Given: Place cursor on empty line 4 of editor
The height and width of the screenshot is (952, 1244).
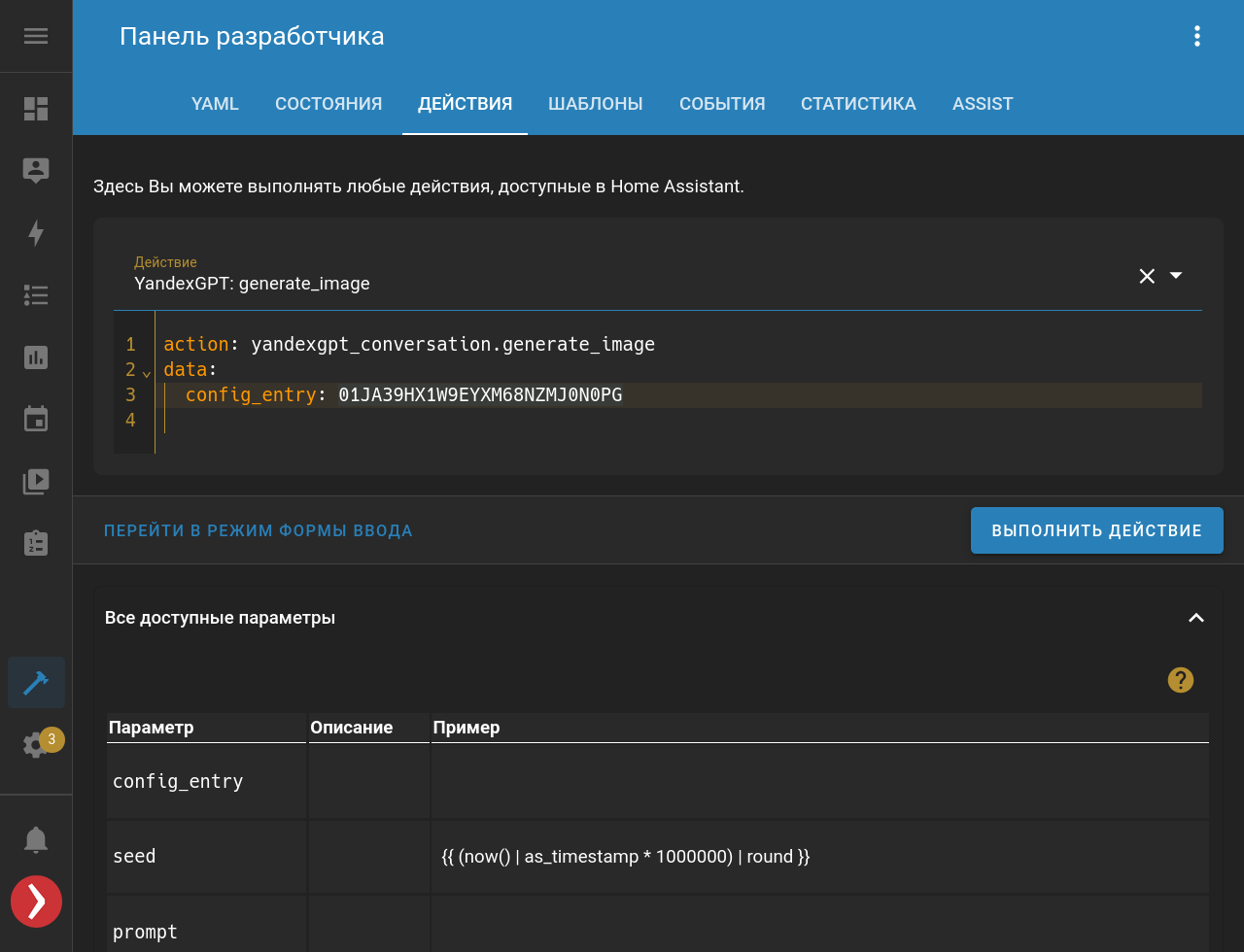Looking at the screenshot, I should point(680,421).
